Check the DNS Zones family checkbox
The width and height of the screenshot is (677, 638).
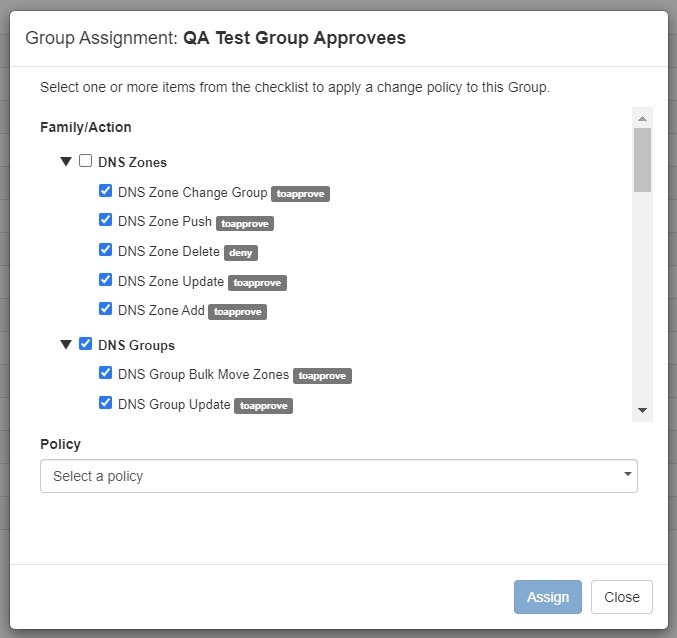[85, 161]
